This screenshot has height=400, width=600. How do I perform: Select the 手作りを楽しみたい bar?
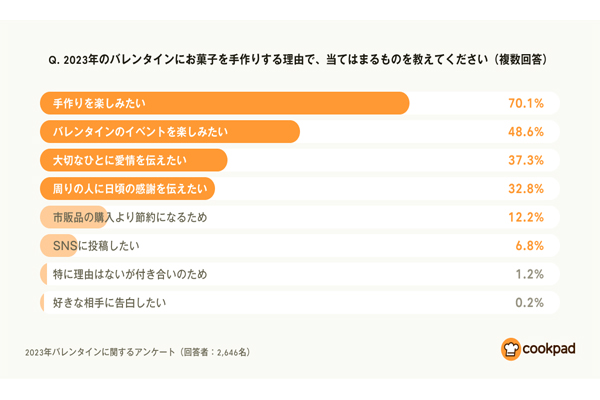(x=224, y=103)
